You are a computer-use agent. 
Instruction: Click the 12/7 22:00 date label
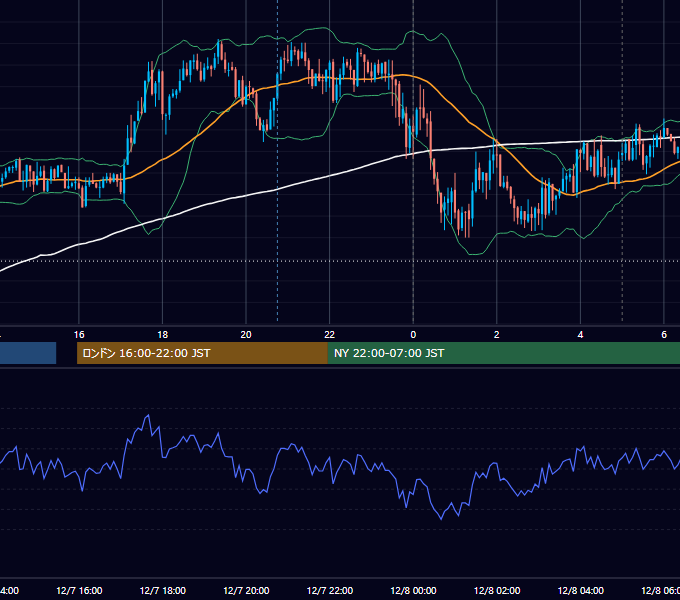tap(330, 590)
